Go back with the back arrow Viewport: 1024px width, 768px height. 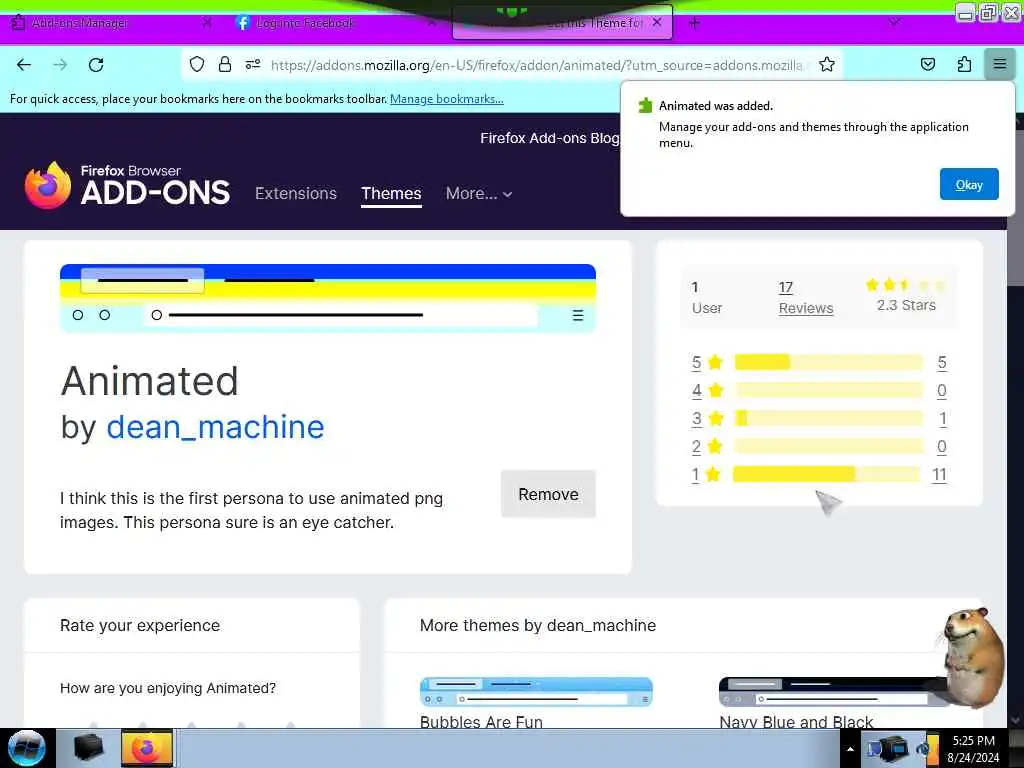point(24,65)
